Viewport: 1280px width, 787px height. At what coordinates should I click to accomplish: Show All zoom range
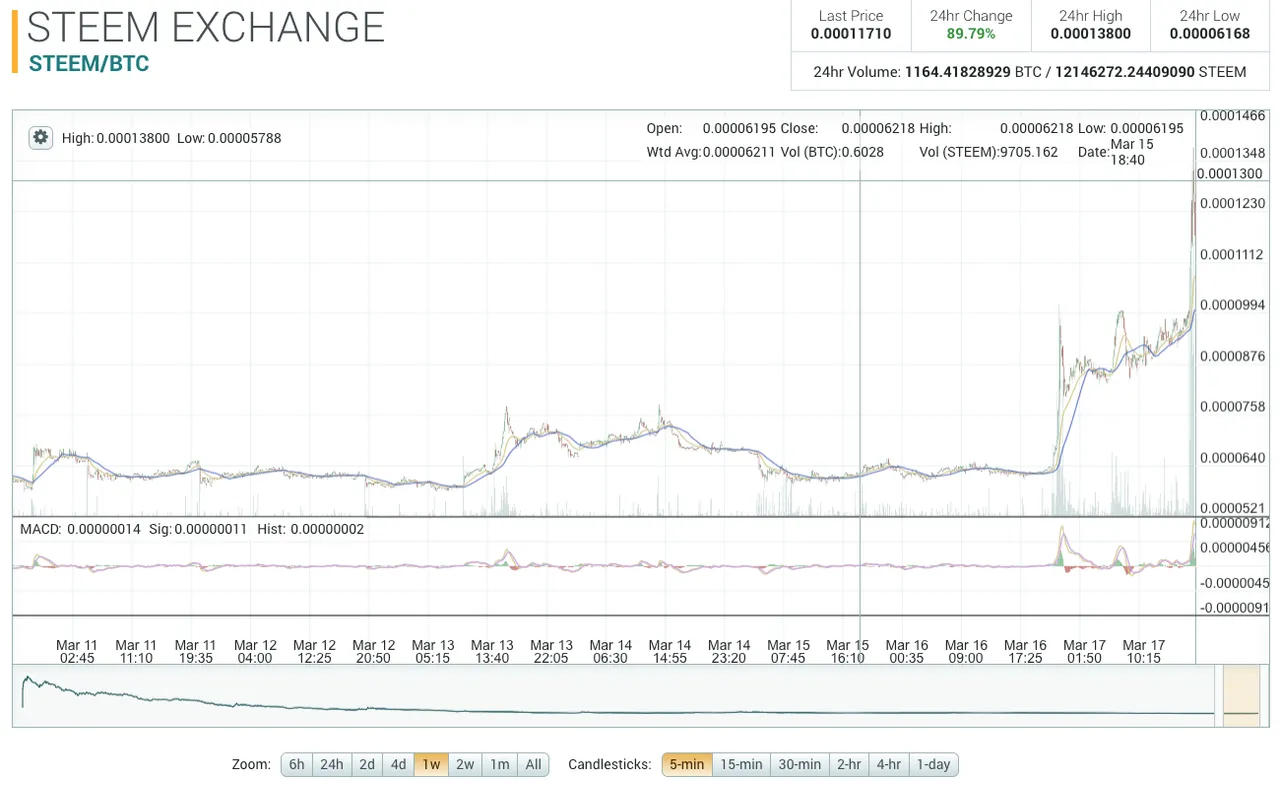533,765
